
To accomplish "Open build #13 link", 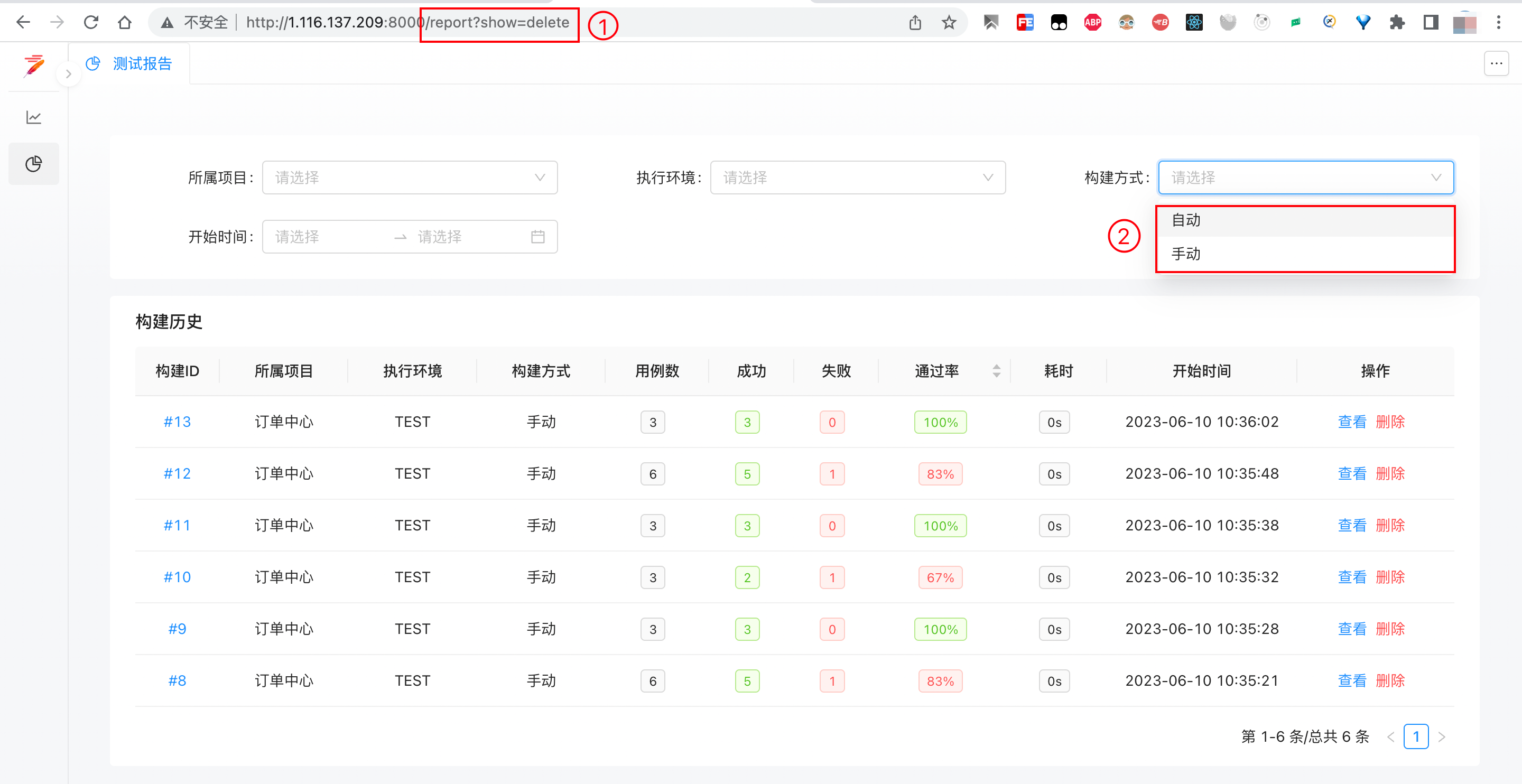I will [x=177, y=422].
